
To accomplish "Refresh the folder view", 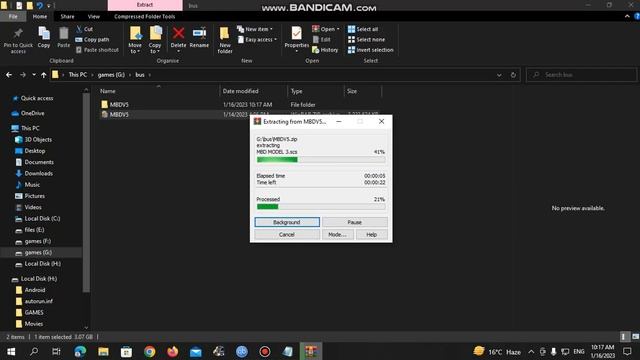I will click(513, 75).
